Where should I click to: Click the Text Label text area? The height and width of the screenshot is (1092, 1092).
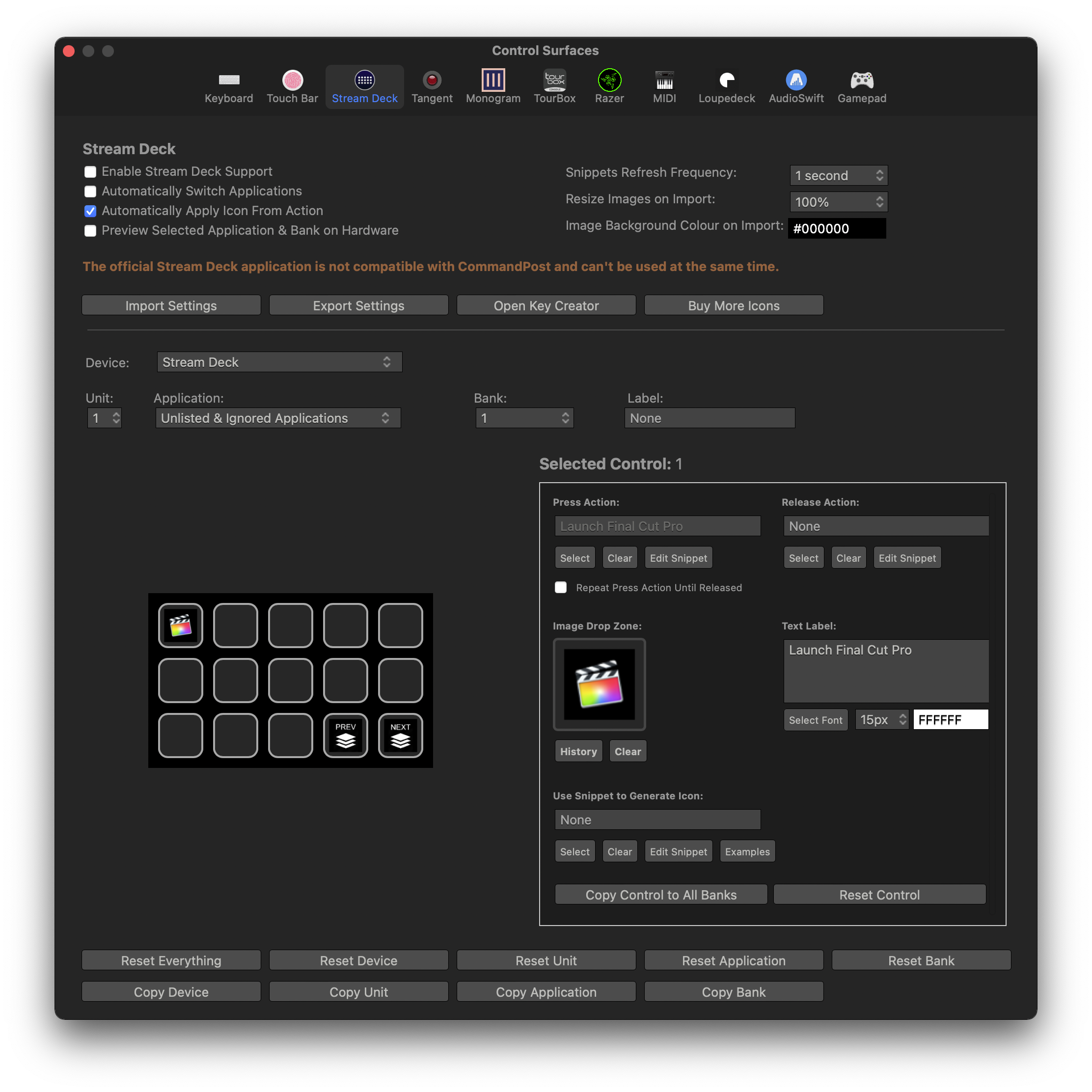pos(886,671)
